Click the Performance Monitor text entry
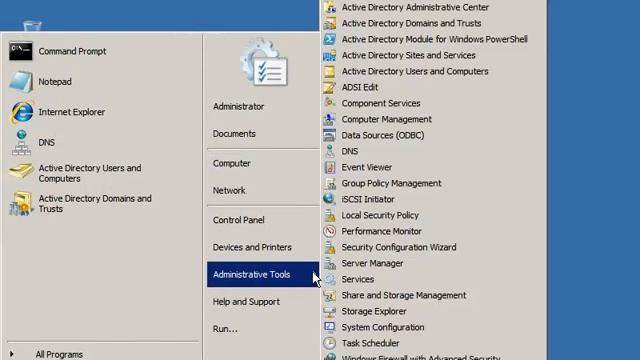 point(381,231)
